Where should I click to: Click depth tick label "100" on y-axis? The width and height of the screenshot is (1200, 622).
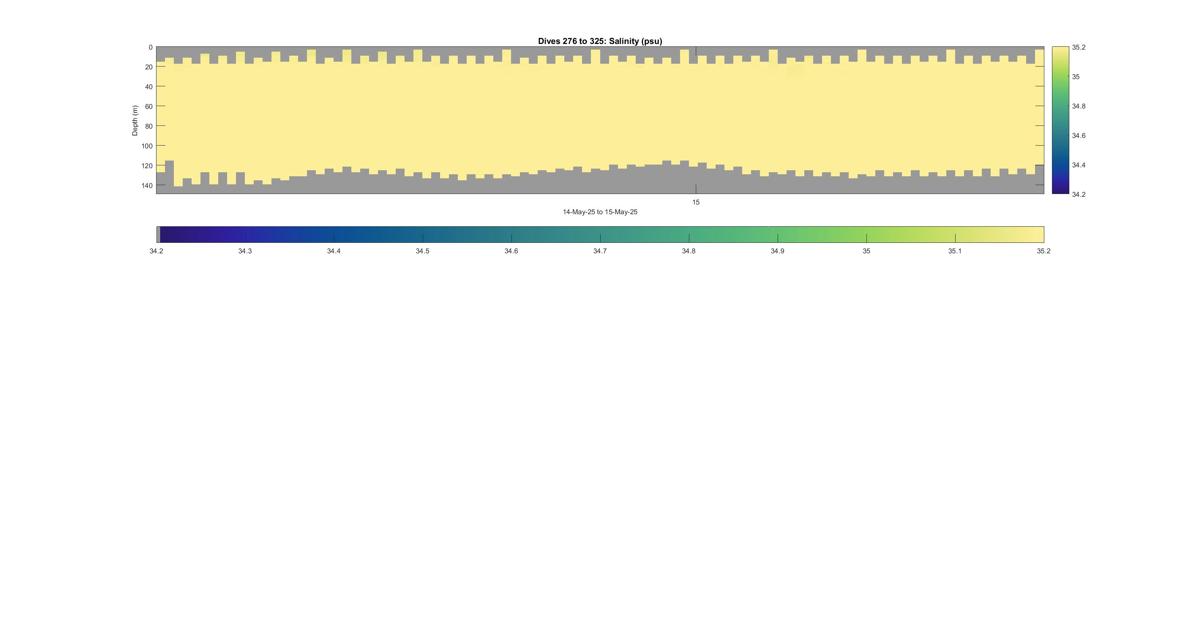pos(147,146)
